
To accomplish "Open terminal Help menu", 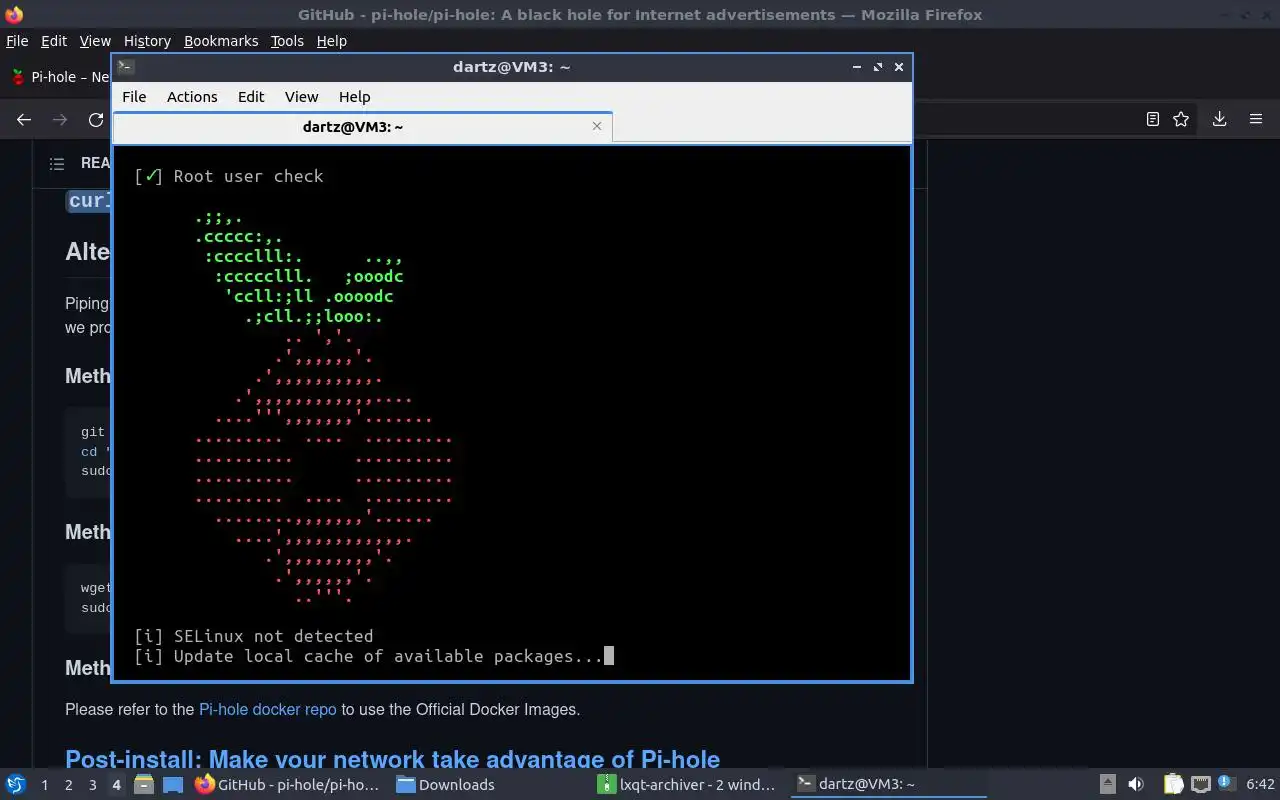I will pyautogui.click(x=355, y=97).
